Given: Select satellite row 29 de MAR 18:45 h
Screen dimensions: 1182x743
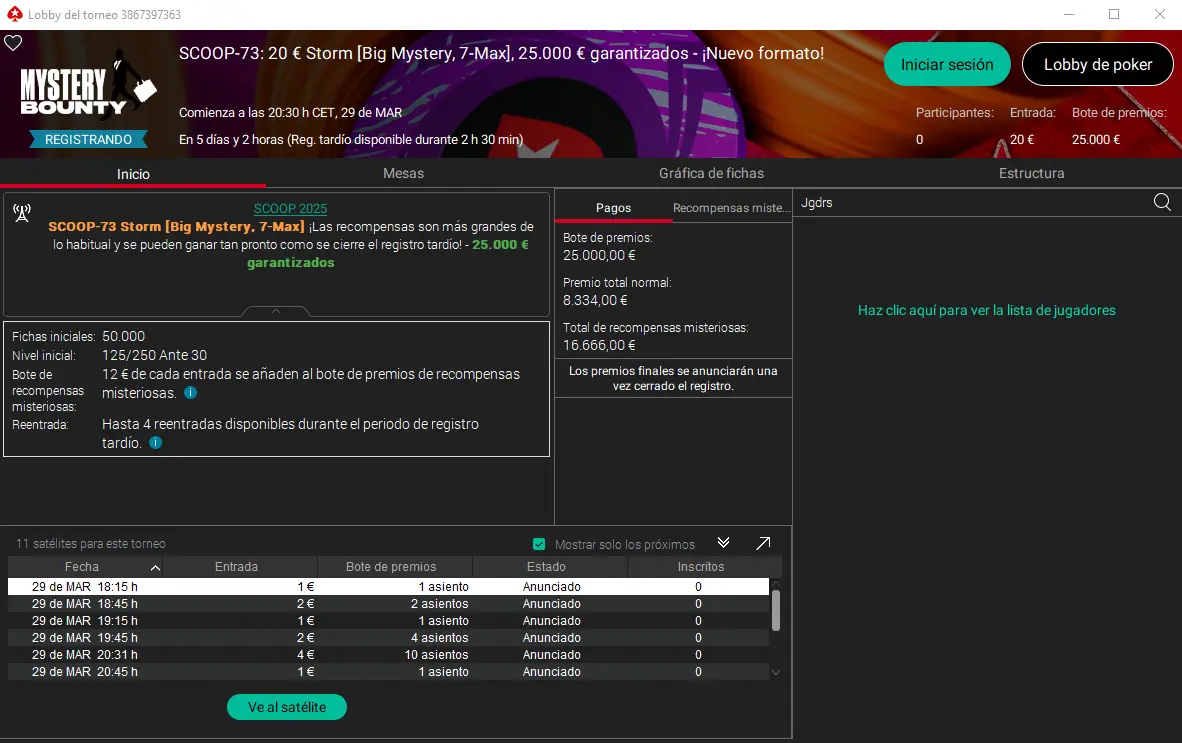Looking at the screenshot, I should coord(388,604).
